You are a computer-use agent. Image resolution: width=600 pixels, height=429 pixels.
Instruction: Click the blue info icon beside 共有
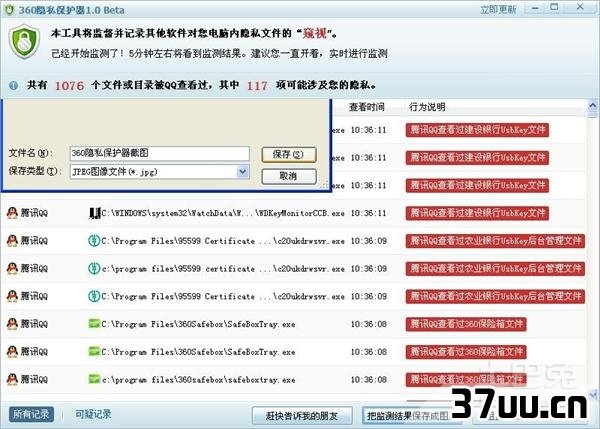pyautogui.click(x=13, y=85)
